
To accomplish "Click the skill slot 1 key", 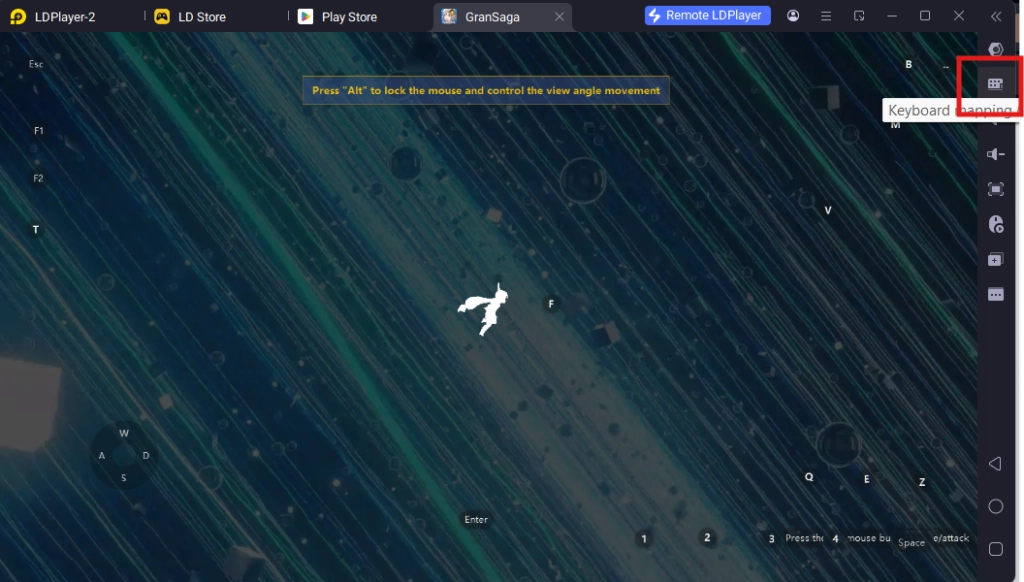I will (x=644, y=539).
